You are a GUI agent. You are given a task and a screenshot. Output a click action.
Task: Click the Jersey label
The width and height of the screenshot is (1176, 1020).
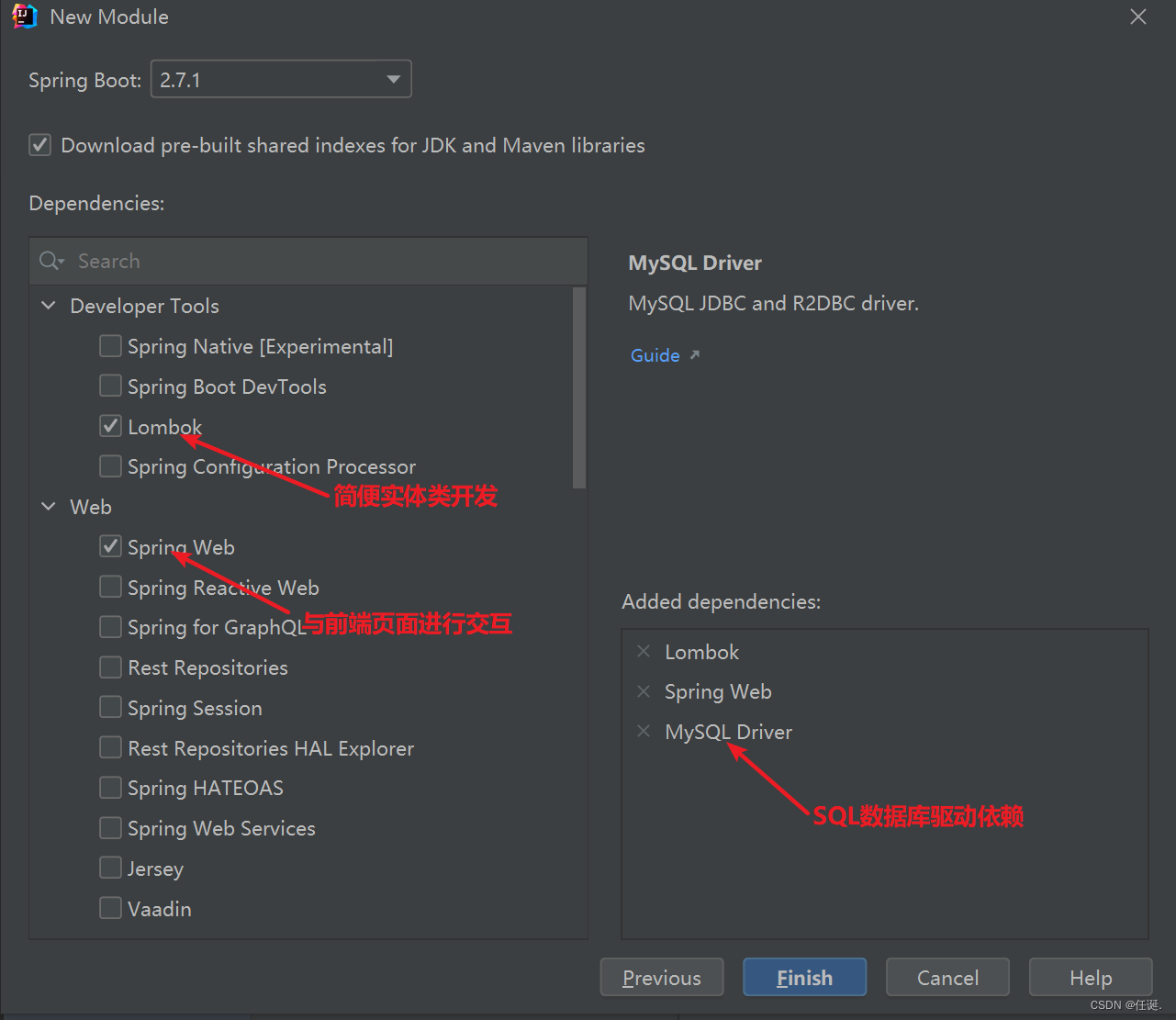pyautogui.click(x=155, y=869)
